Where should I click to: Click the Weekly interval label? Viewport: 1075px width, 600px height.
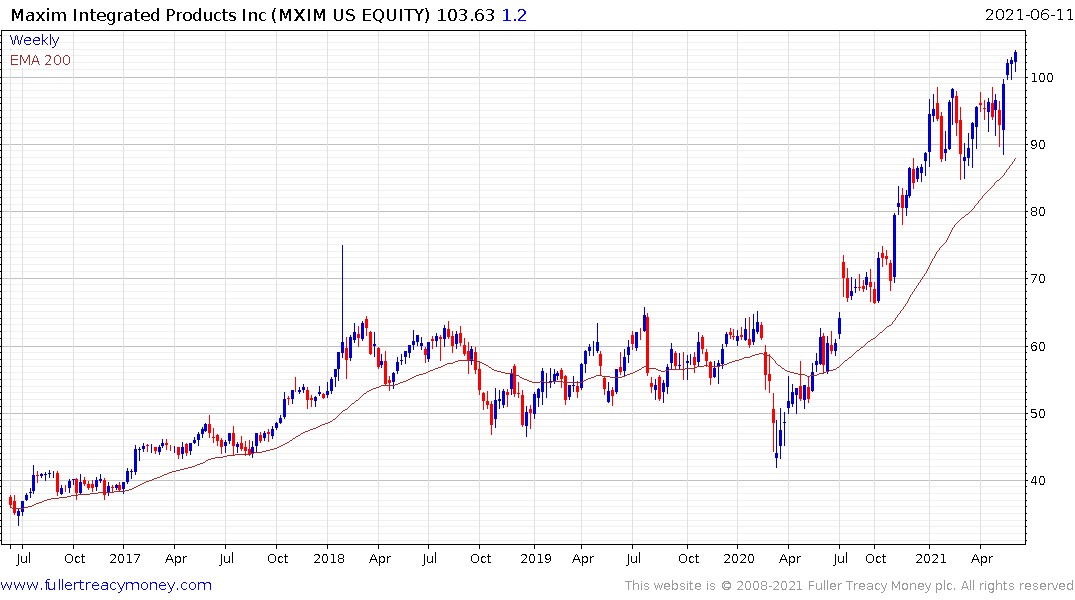click(x=34, y=40)
